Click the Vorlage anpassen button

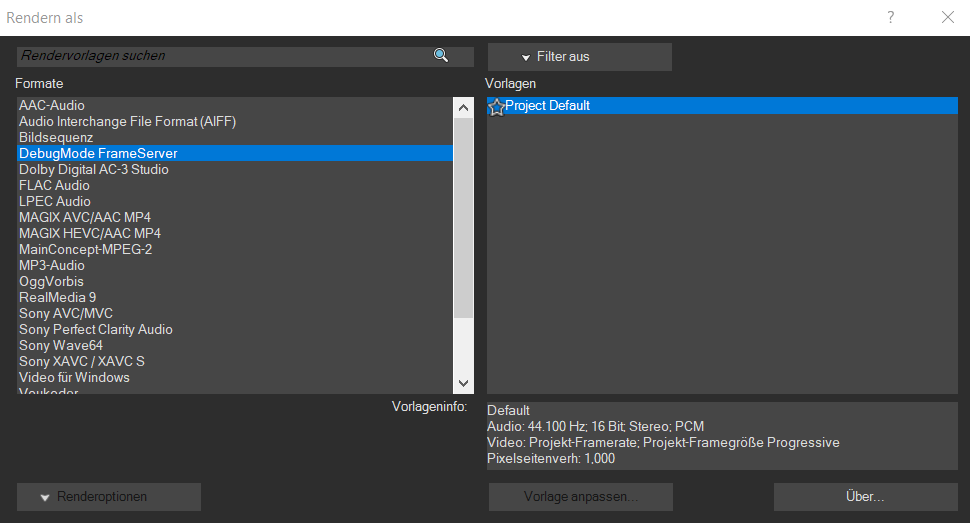coord(580,497)
